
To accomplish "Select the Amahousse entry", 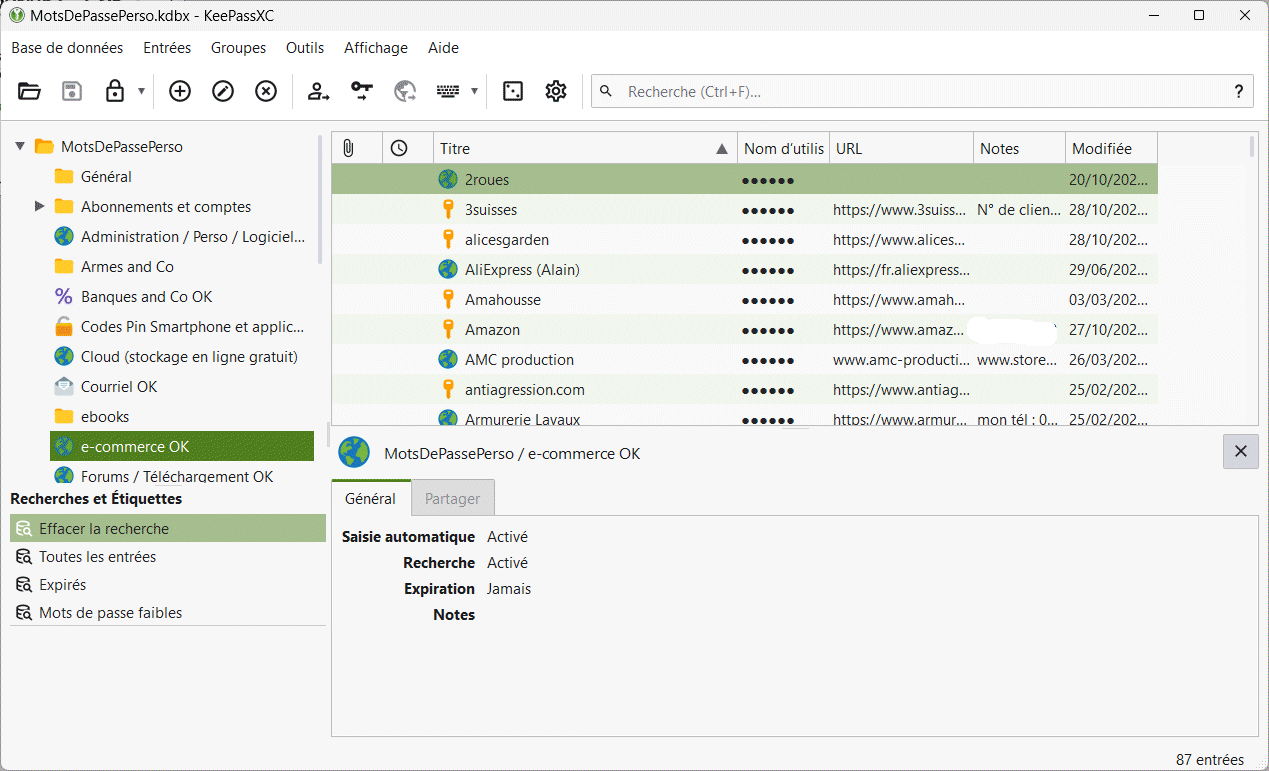I will (745, 300).
